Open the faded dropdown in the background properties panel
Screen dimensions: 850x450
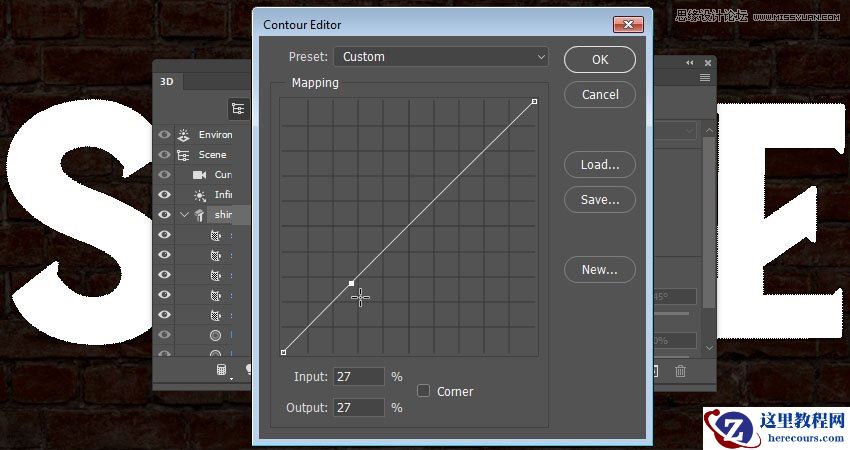pyautogui.click(x=674, y=131)
